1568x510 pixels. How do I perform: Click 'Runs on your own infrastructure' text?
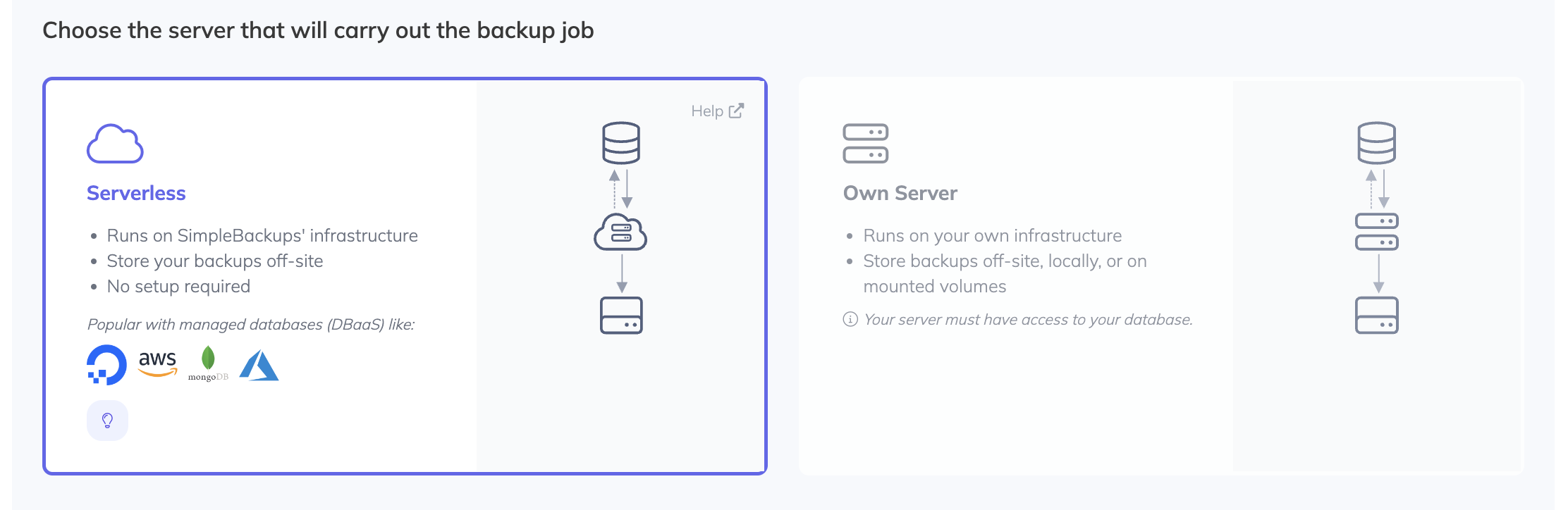pos(992,235)
